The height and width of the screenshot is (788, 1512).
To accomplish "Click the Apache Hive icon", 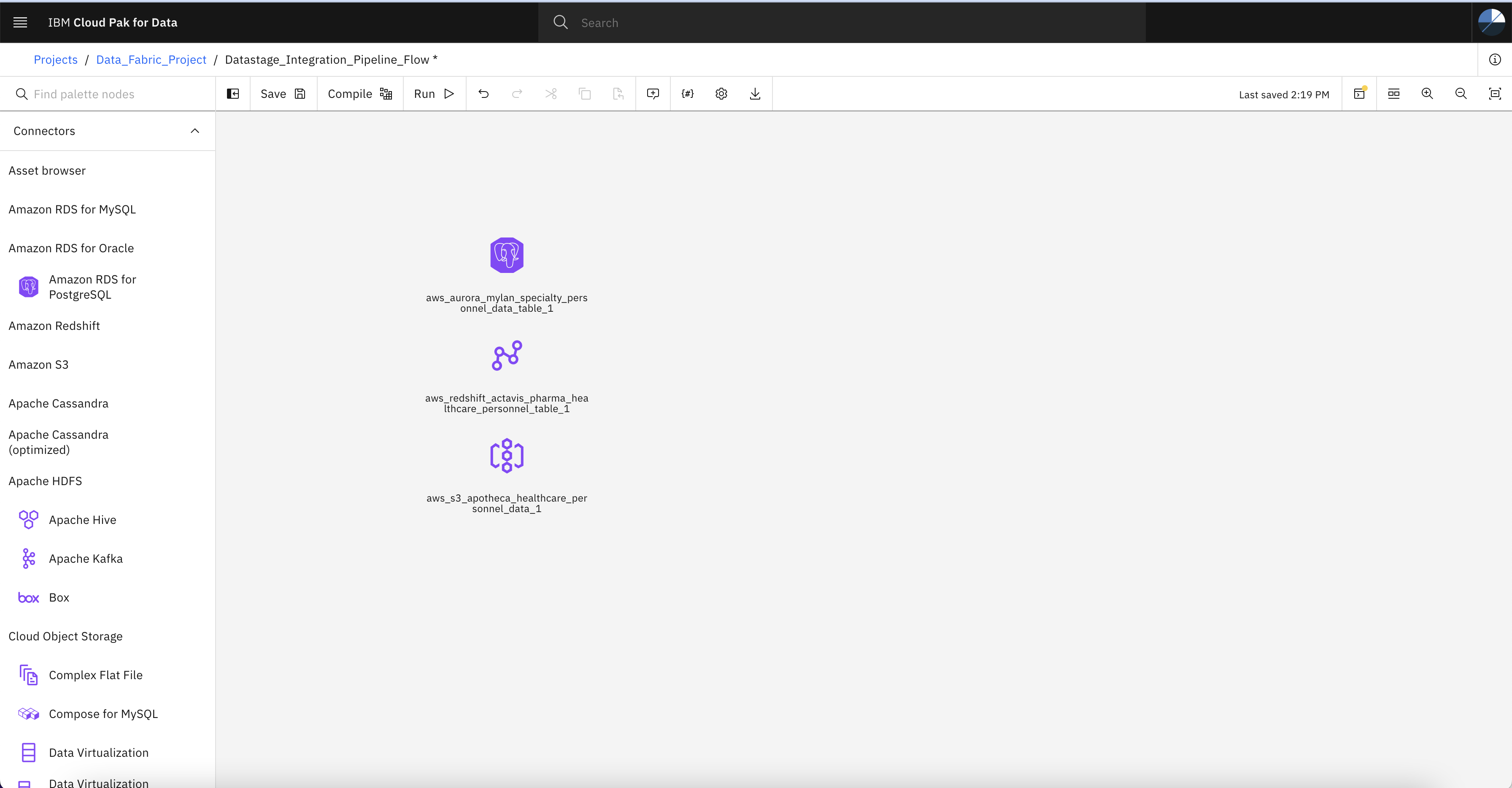I will [x=29, y=519].
